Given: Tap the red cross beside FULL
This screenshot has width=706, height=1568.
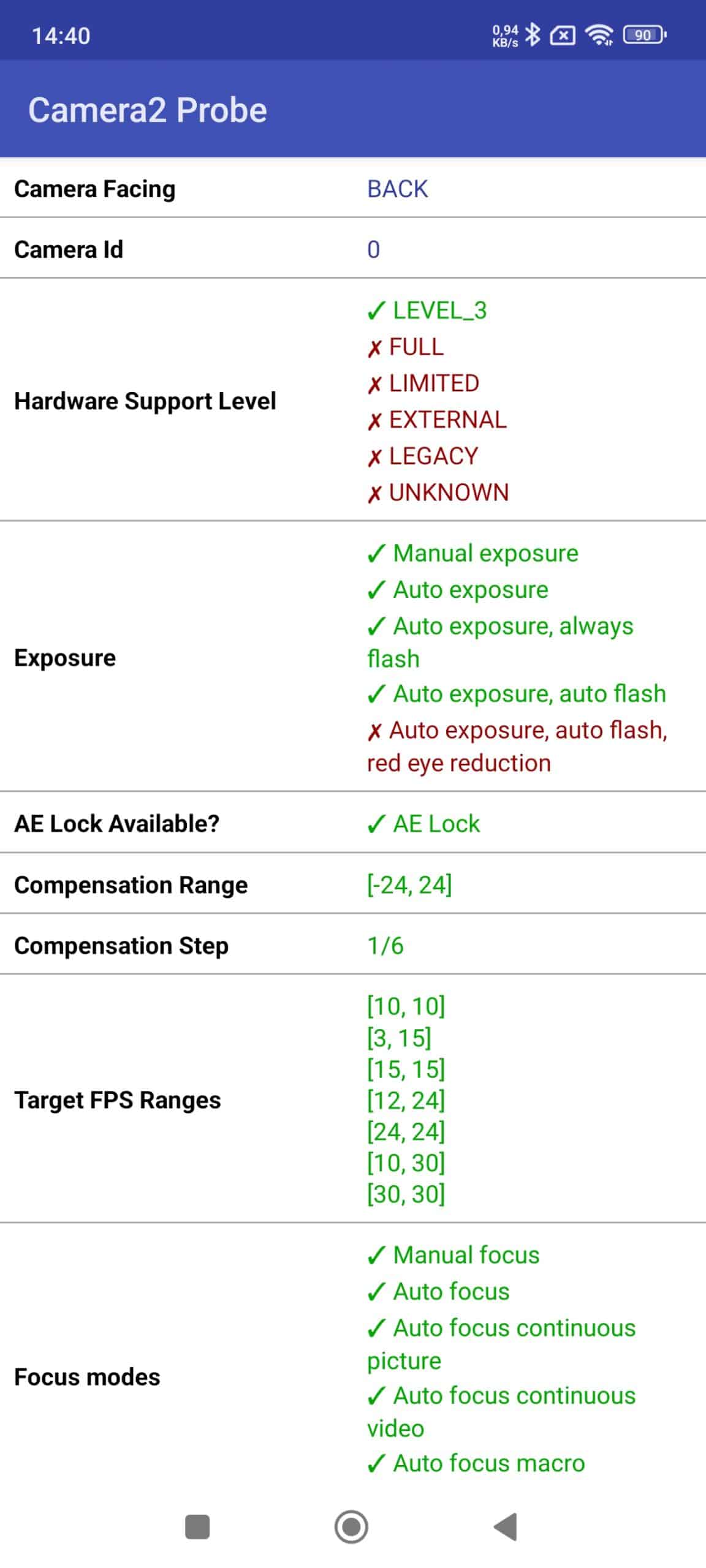Looking at the screenshot, I should 374,349.
